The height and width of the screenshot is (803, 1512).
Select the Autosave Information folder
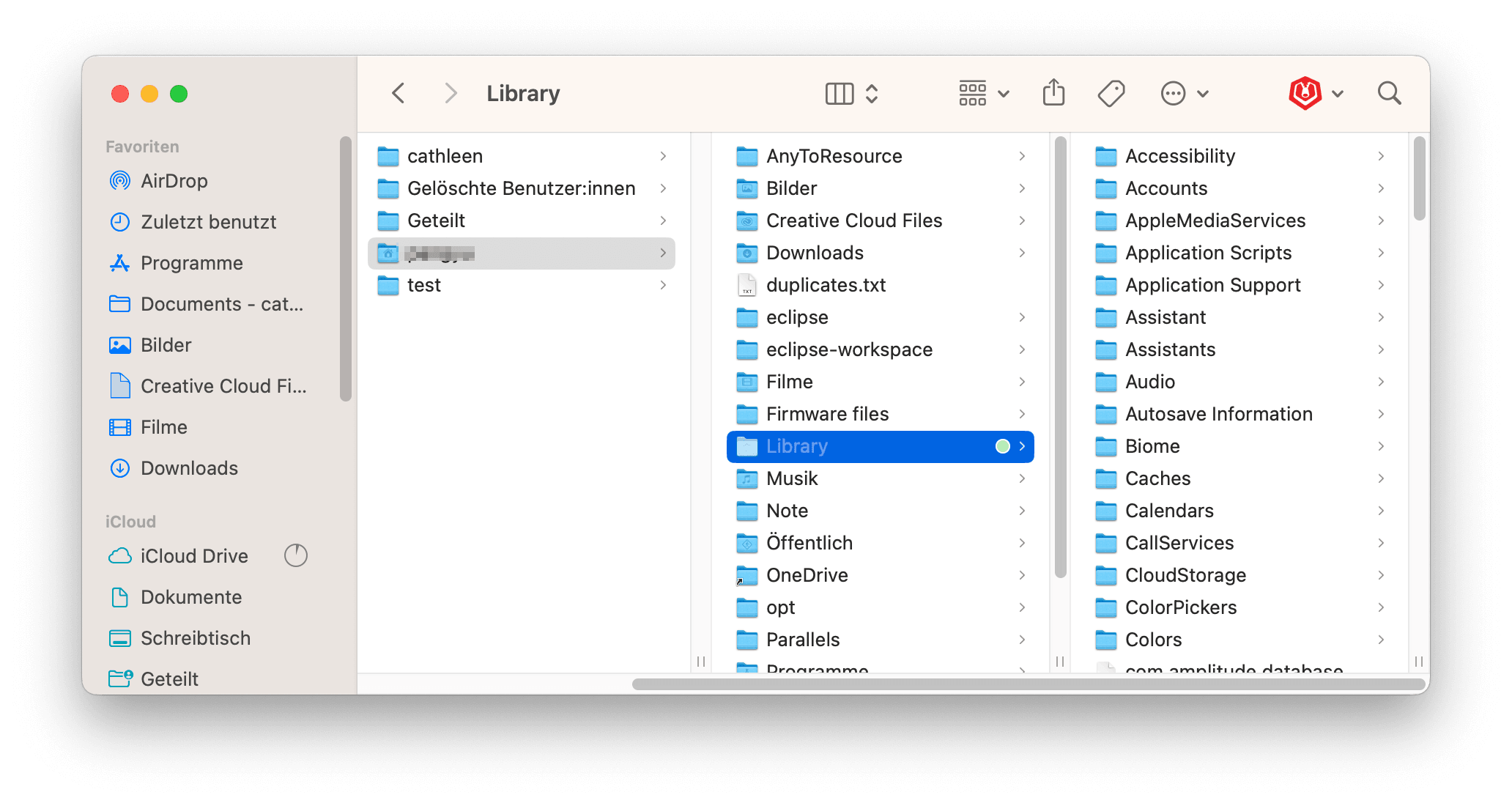(1239, 414)
